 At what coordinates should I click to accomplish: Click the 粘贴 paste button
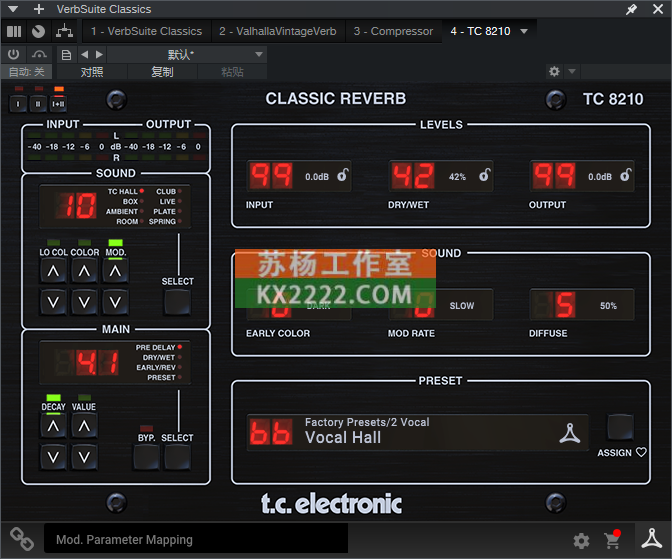click(232, 72)
